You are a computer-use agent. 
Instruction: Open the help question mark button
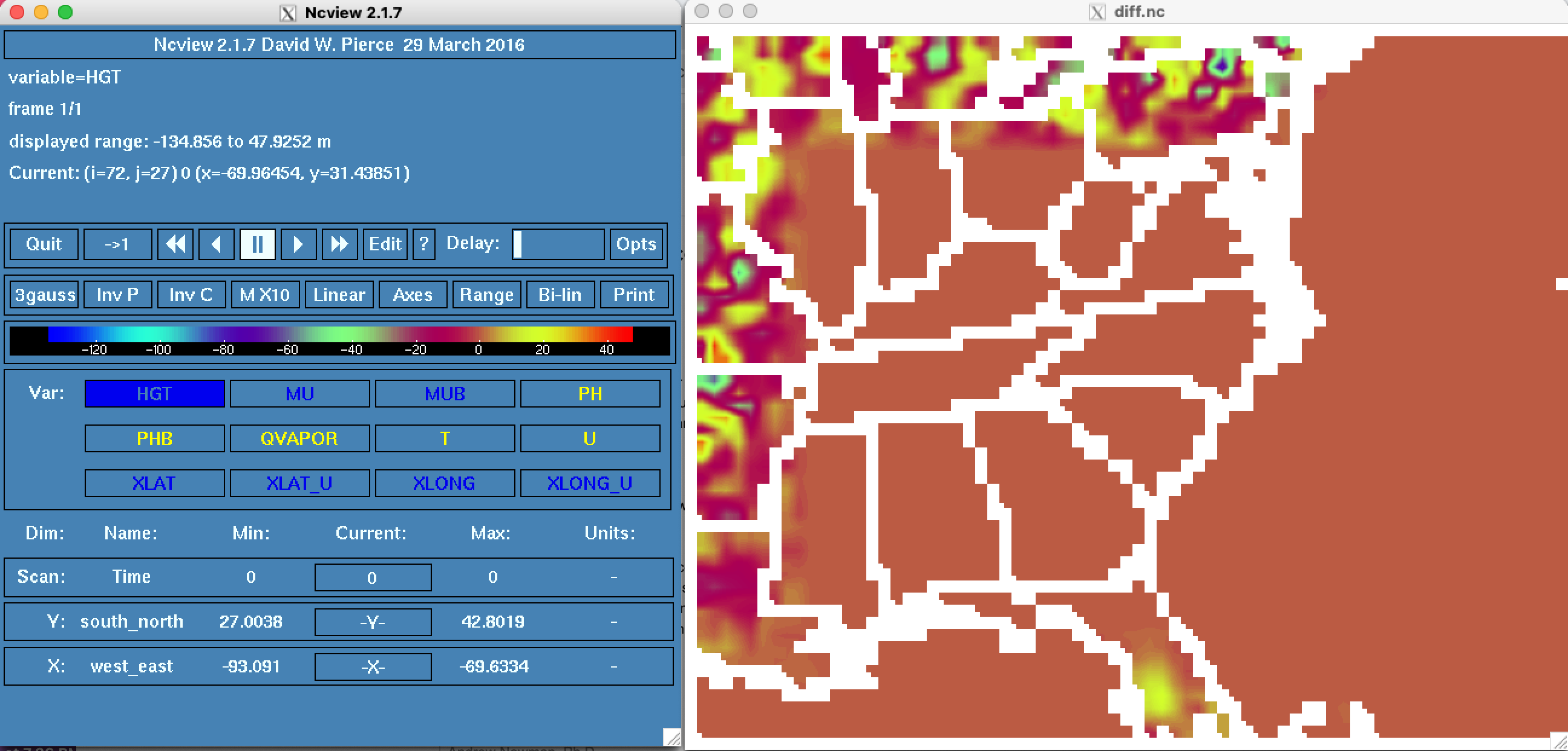(x=423, y=244)
